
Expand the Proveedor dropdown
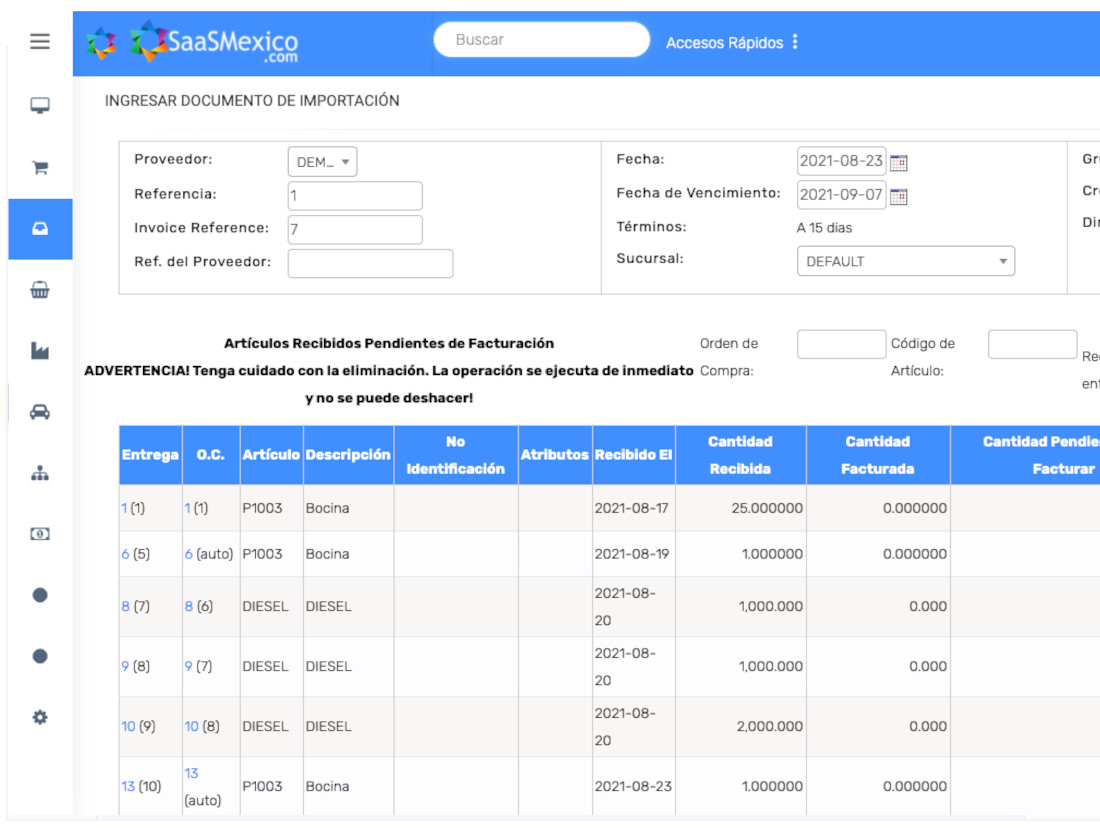coord(322,162)
